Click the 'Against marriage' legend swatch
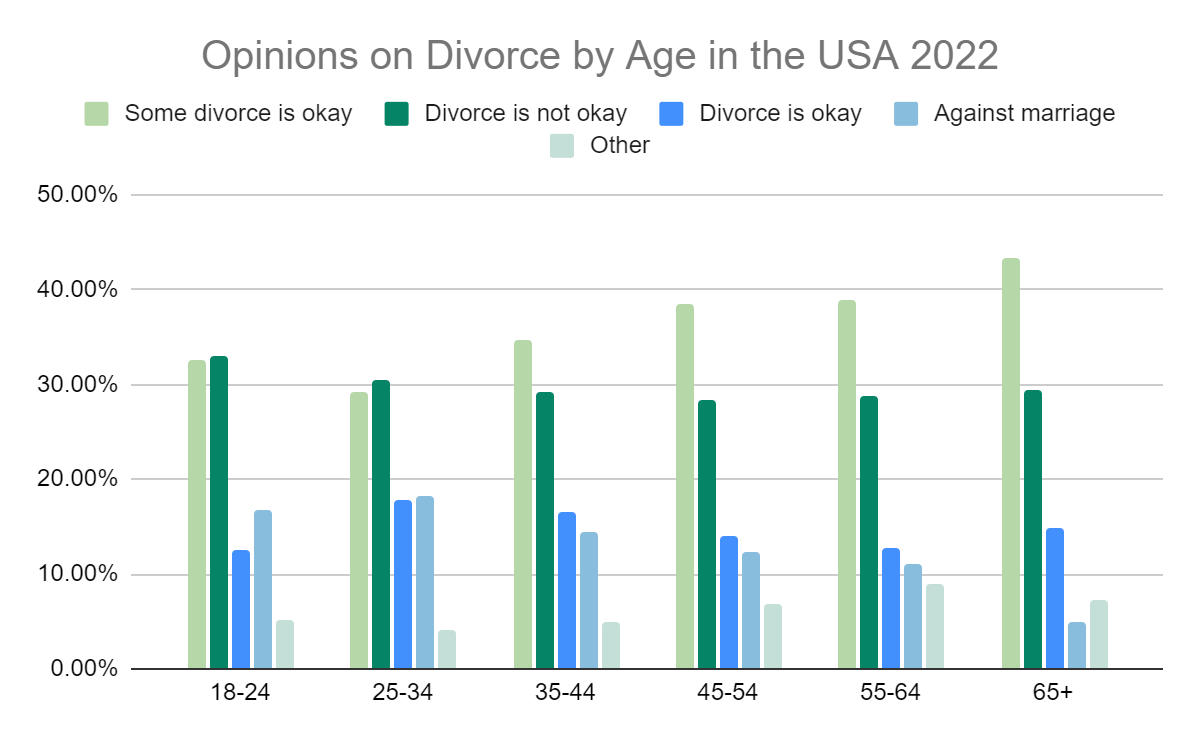1200x742 pixels. pyautogui.click(x=907, y=113)
